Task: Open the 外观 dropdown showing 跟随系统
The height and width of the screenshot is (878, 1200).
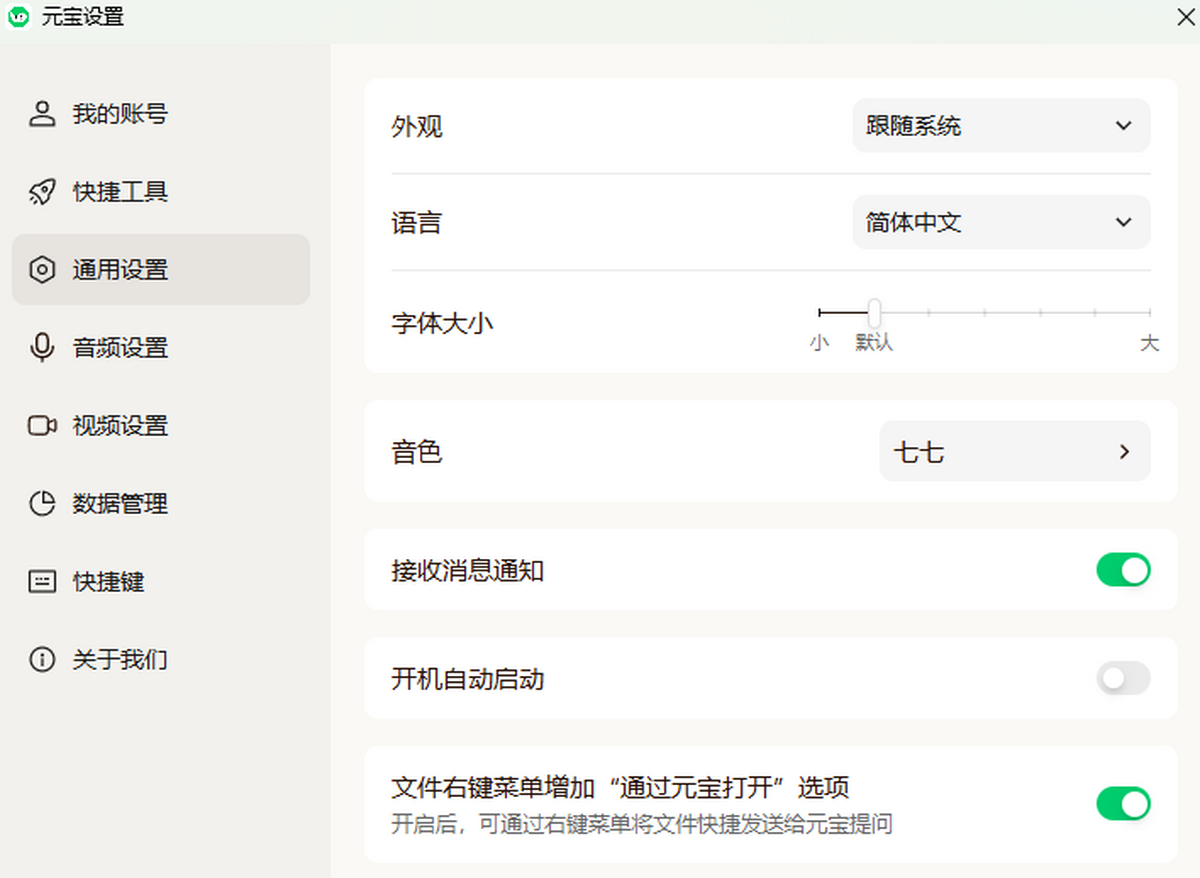Action: 1001,126
